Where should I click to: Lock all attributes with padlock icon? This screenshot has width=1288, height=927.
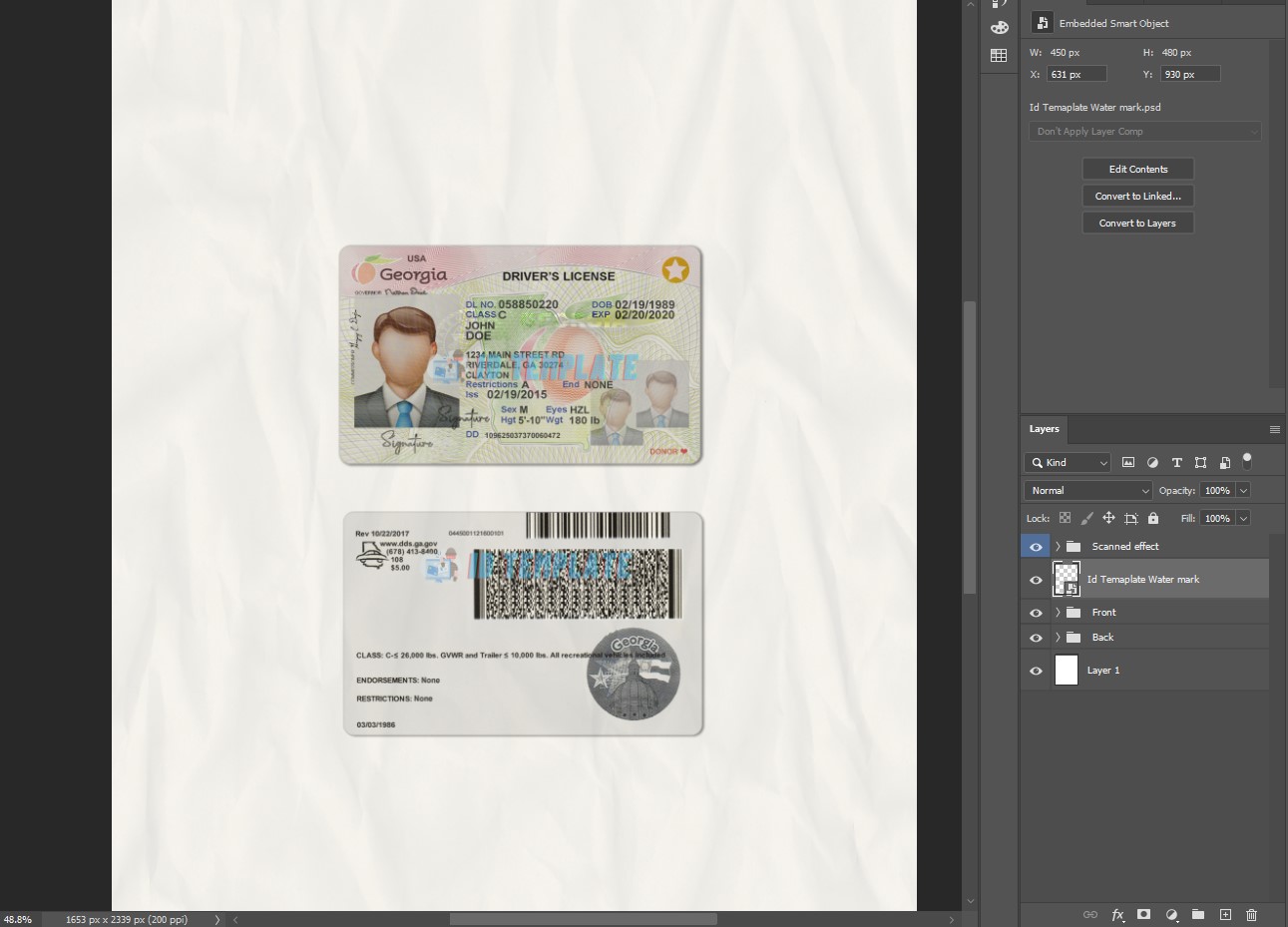[1153, 518]
